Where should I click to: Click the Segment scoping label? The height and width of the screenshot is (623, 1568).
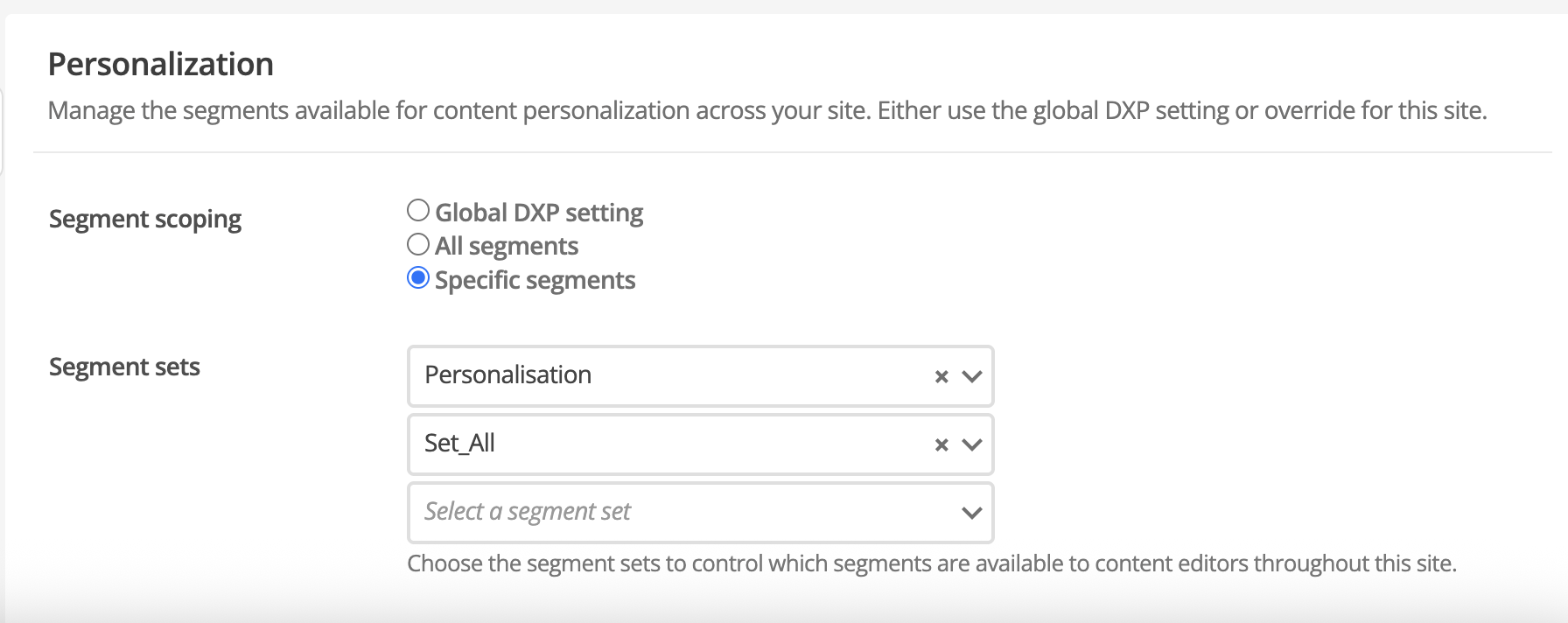click(145, 219)
